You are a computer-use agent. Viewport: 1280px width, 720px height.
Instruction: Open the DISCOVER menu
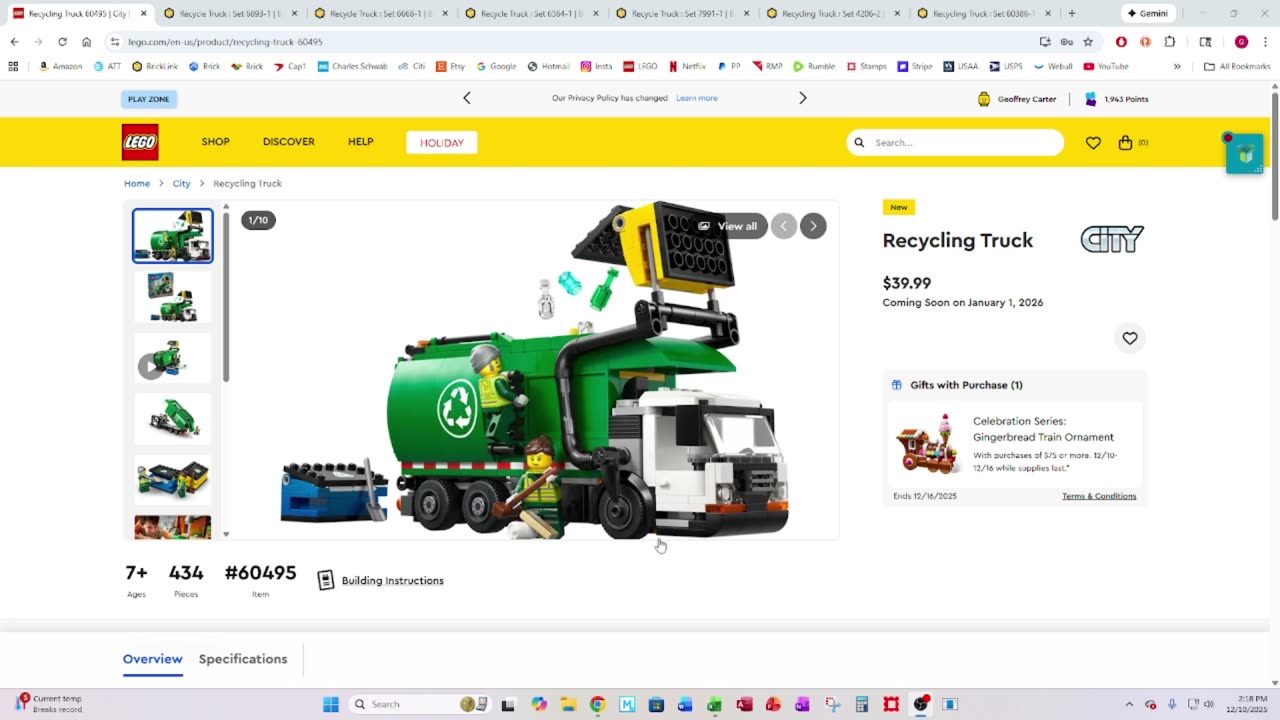289,142
